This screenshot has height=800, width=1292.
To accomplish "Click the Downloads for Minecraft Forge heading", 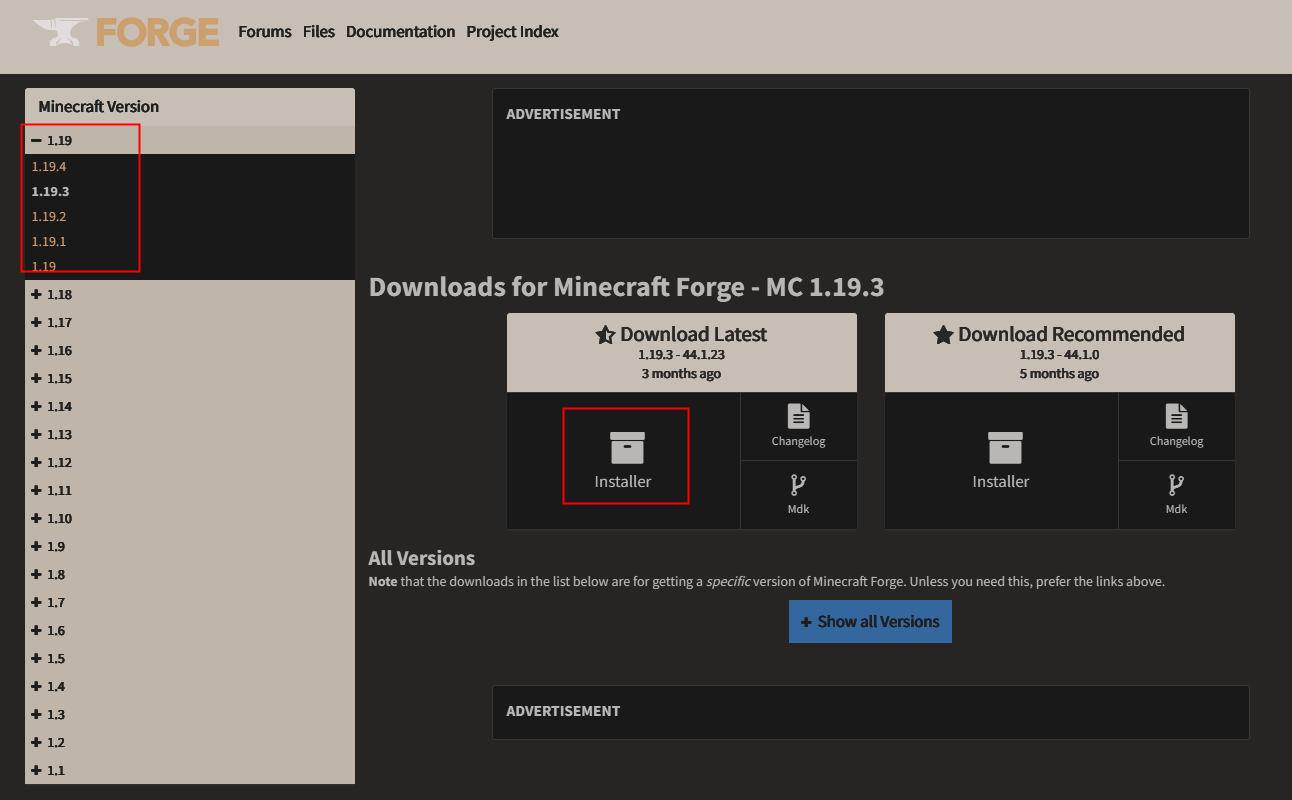I will (626, 288).
